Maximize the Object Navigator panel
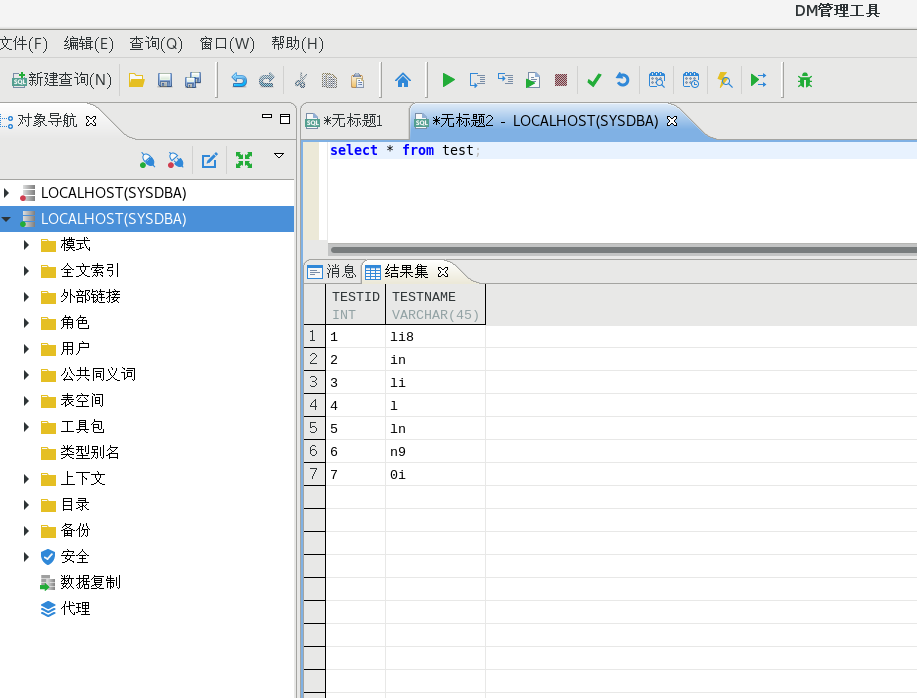917x698 pixels. [x=285, y=119]
